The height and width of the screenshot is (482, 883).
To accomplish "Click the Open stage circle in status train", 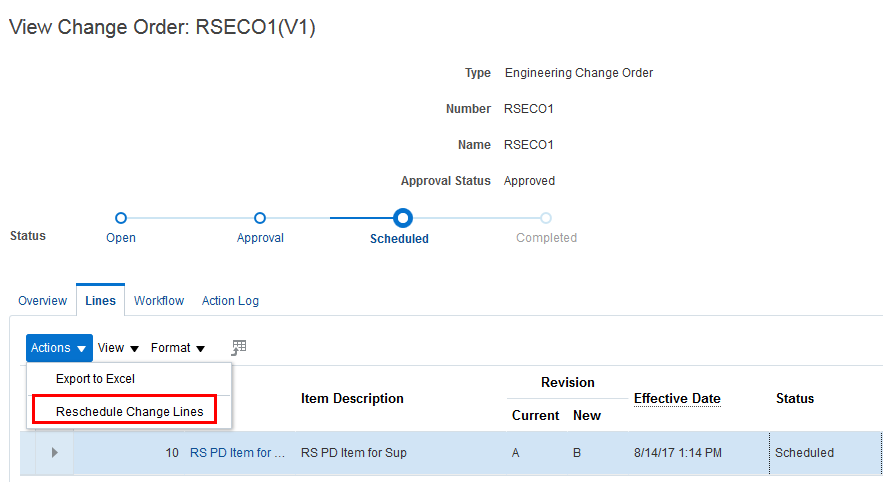I will (x=121, y=218).
